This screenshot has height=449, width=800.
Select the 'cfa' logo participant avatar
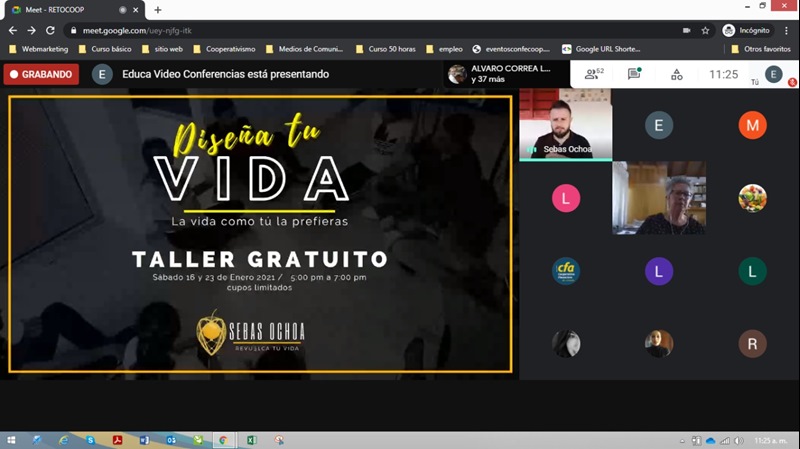pyautogui.click(x=566, y=271)
